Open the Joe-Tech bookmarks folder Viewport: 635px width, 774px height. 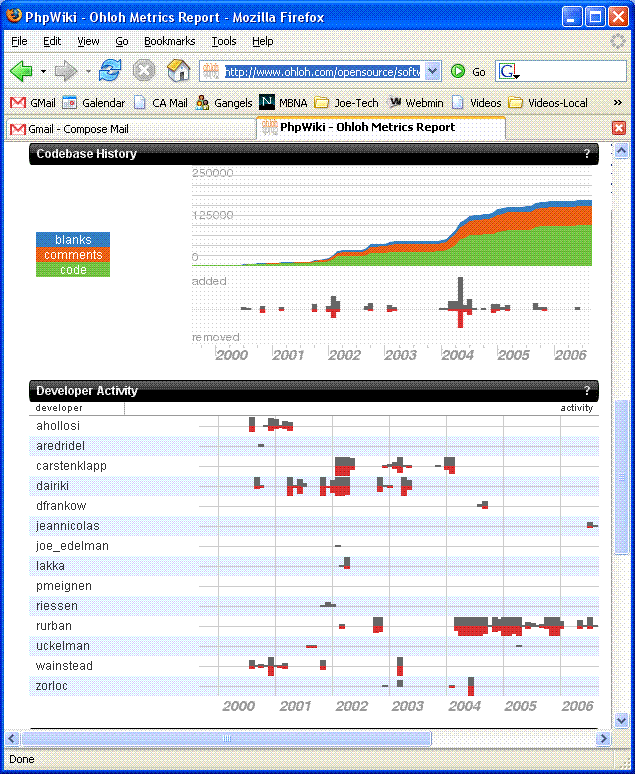[347, 102]
